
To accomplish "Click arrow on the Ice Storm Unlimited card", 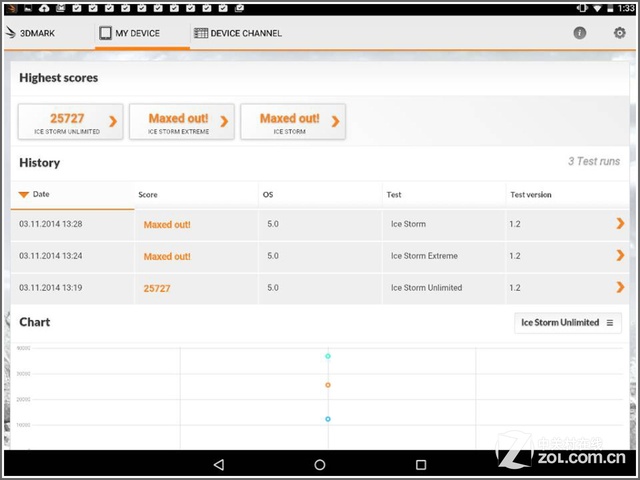I will pyautogui.click(x=113, y=121).
